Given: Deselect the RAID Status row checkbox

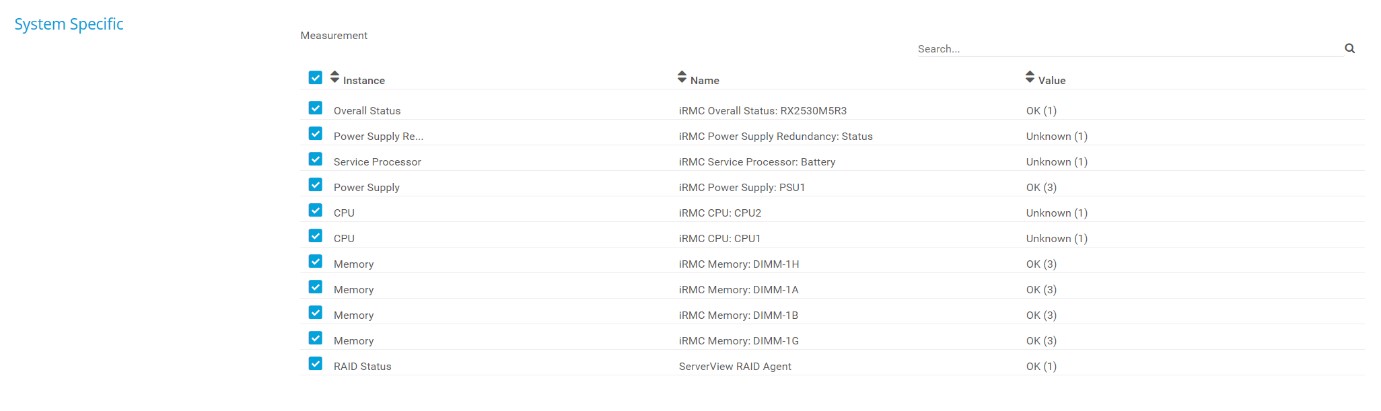Looking at the screenshot, I should [316, 365].
